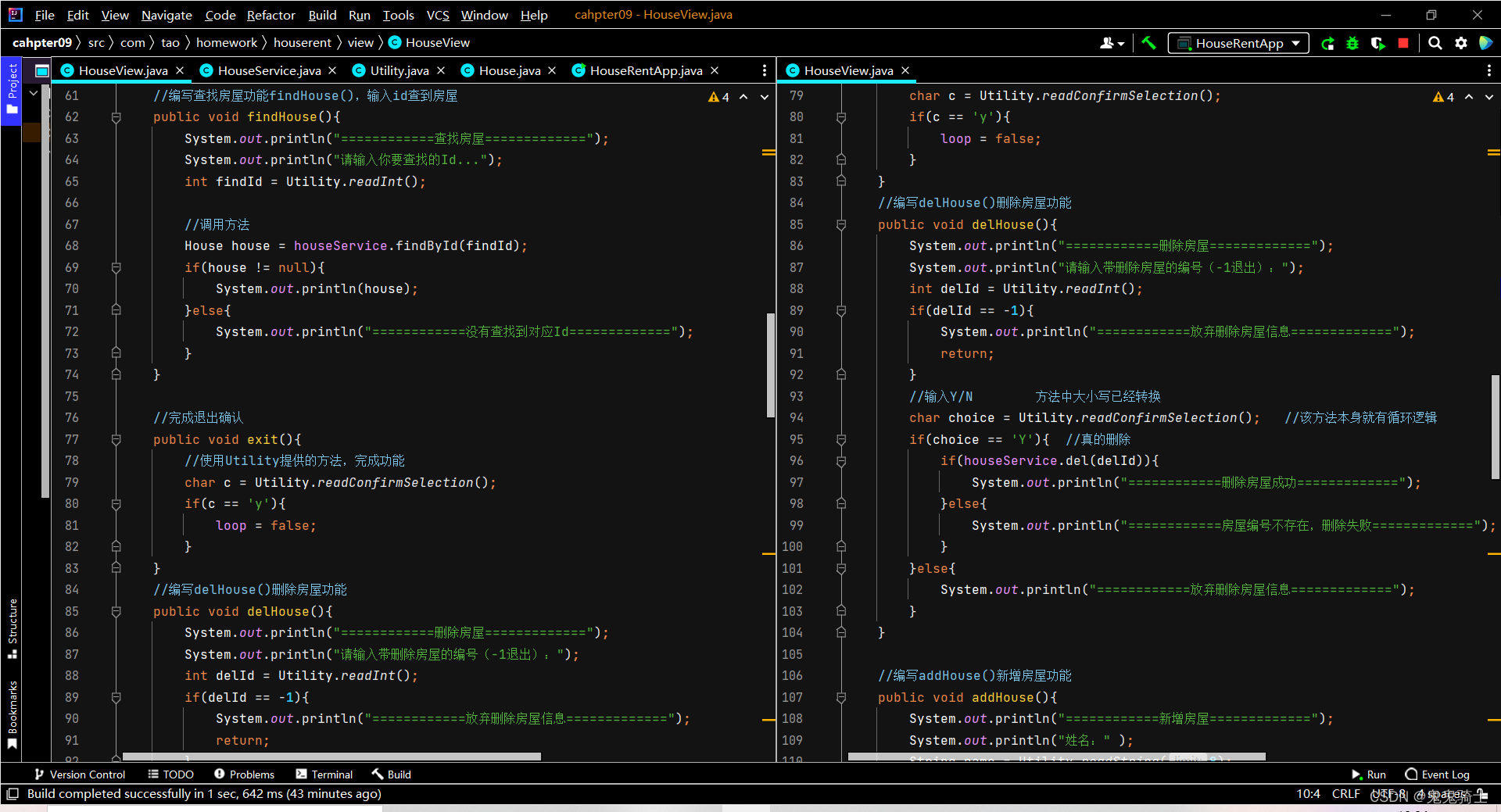Click the cahpter09 root breadcrumb
The image size is (1501, 812).
pyautogui.click(x=42, y=43)
